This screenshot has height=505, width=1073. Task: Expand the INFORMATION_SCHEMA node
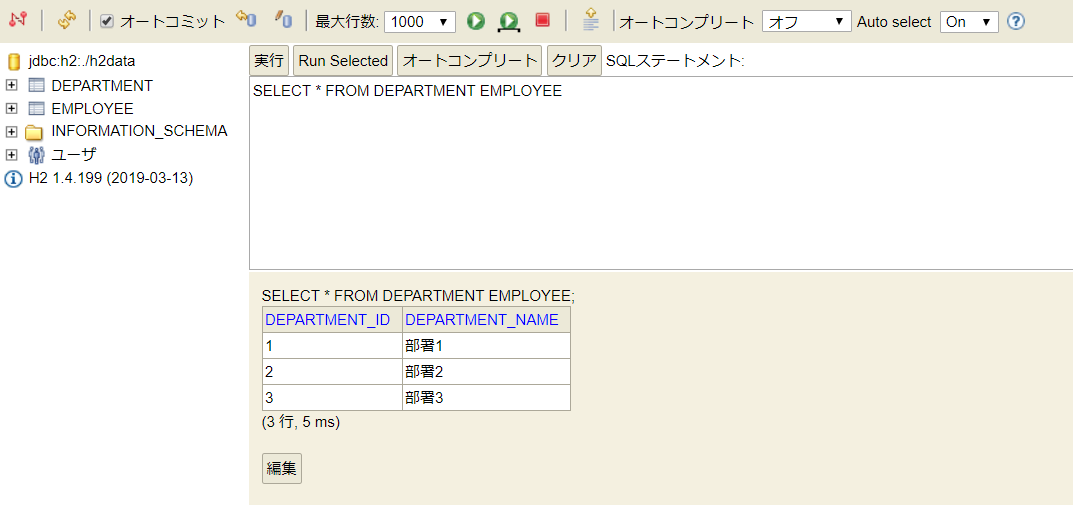point(11,131)
